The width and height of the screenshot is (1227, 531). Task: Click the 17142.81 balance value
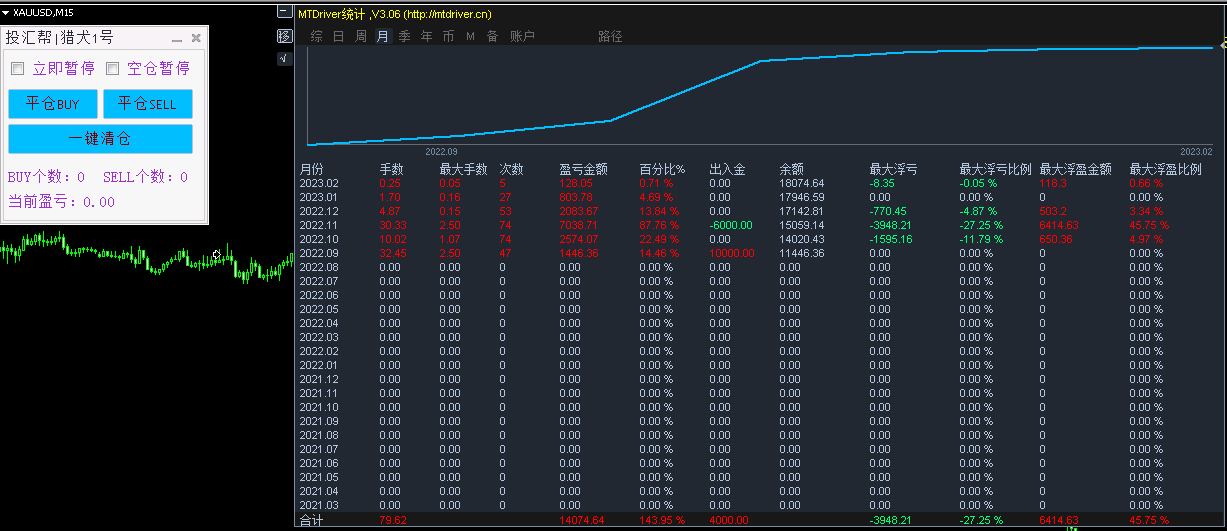[802, 211]
